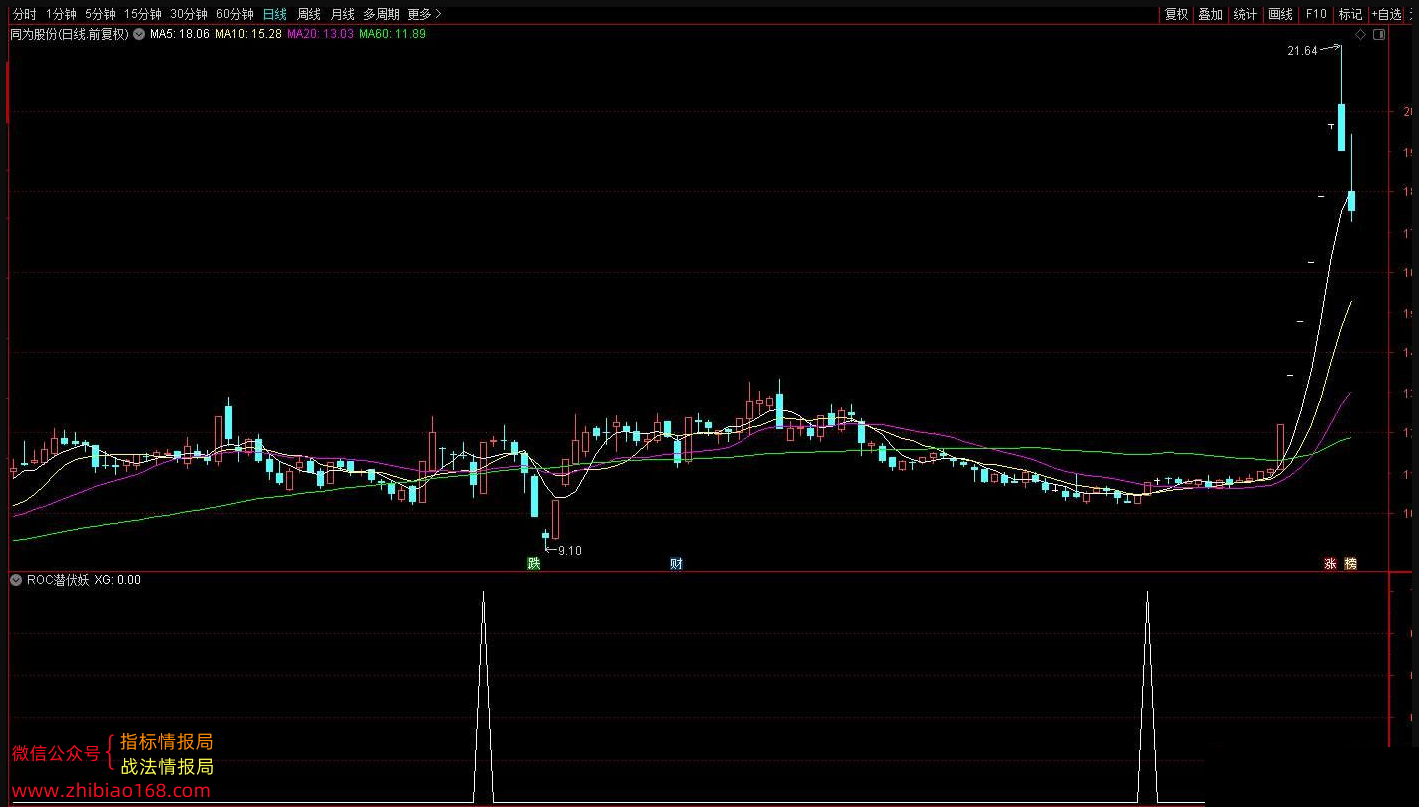Click the 标记 mark button
Screen dimensions: 1419x807
pos(1350,14)
